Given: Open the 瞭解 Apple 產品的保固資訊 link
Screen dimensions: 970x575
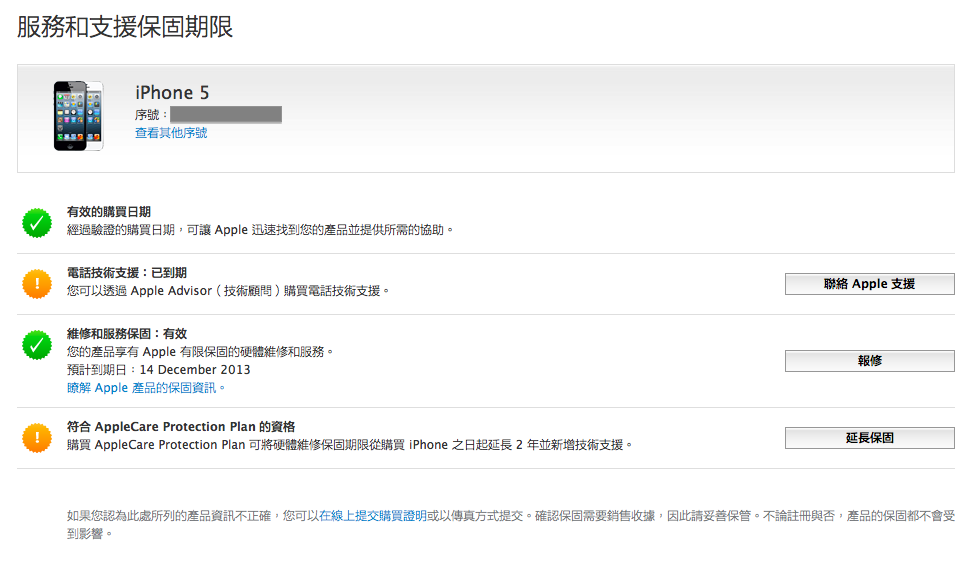Looking at the screenshot, I should 146,388.
